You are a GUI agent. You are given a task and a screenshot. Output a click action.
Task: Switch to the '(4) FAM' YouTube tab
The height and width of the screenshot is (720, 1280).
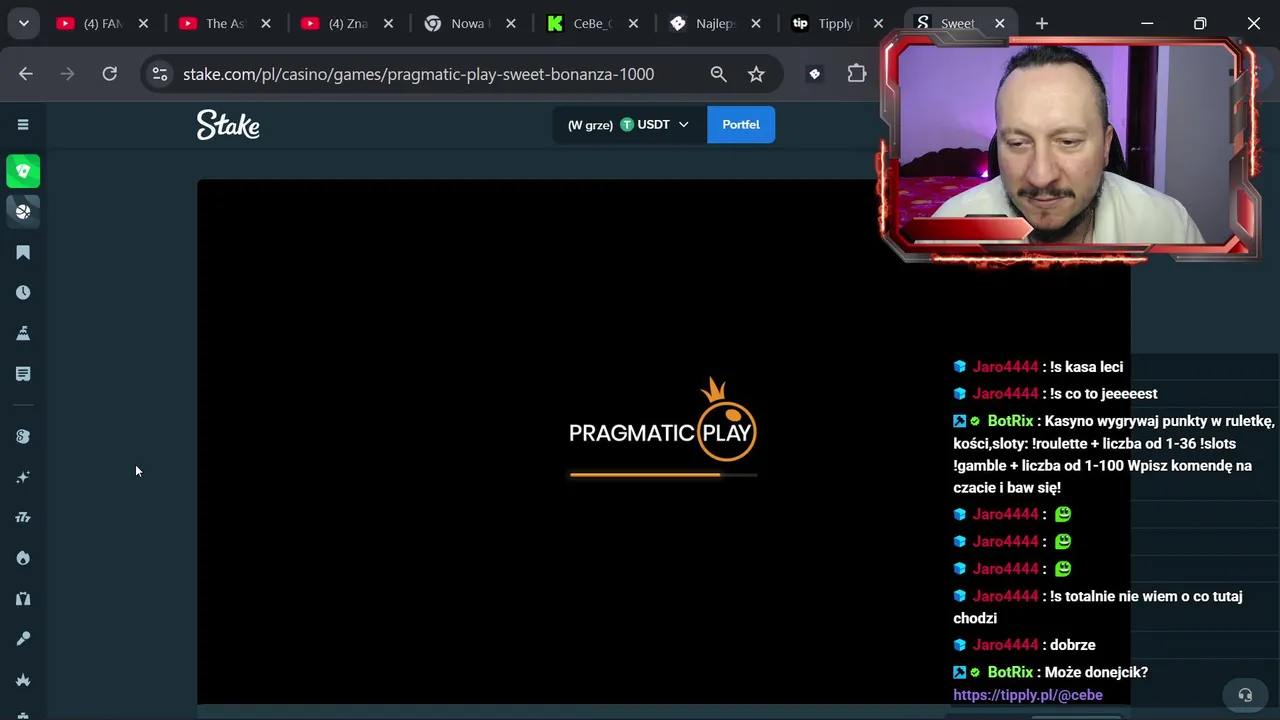click(x=103, y=23)
